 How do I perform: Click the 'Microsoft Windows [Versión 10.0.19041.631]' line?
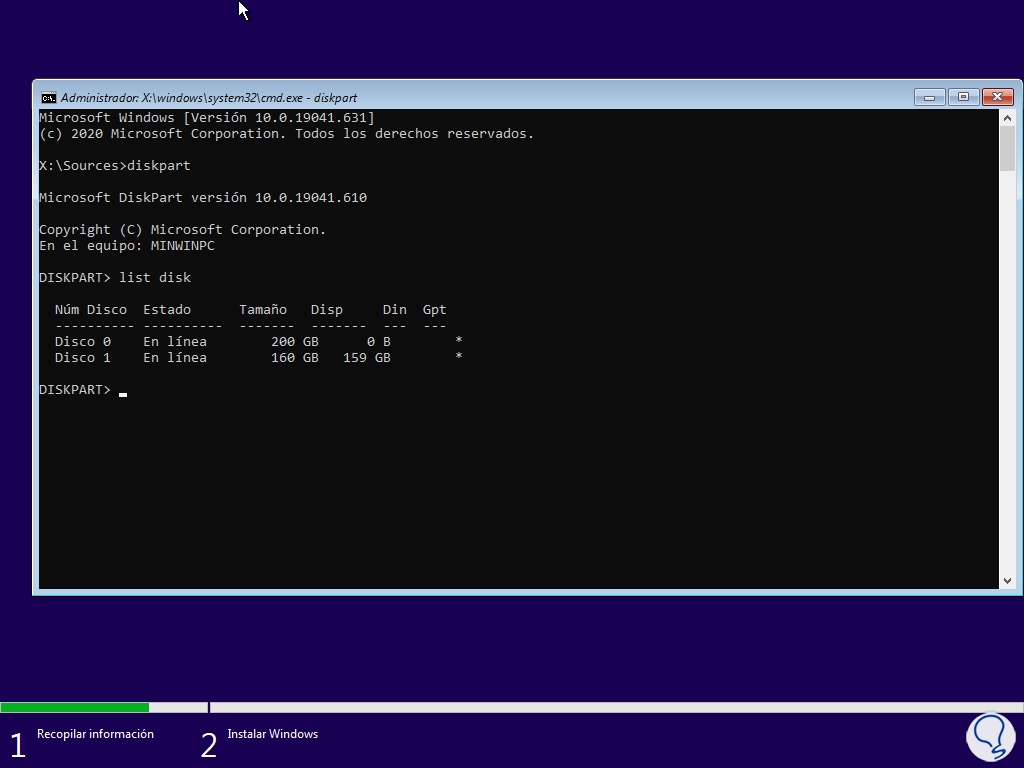point(207,118)
